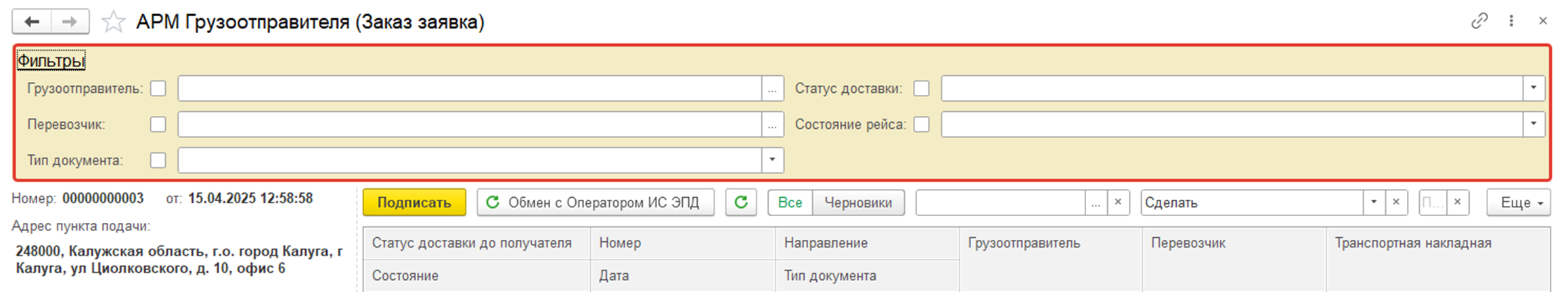Copy link using the chain icon
The height and width of the screenshot is (292, 1568).
[1479, 21]
